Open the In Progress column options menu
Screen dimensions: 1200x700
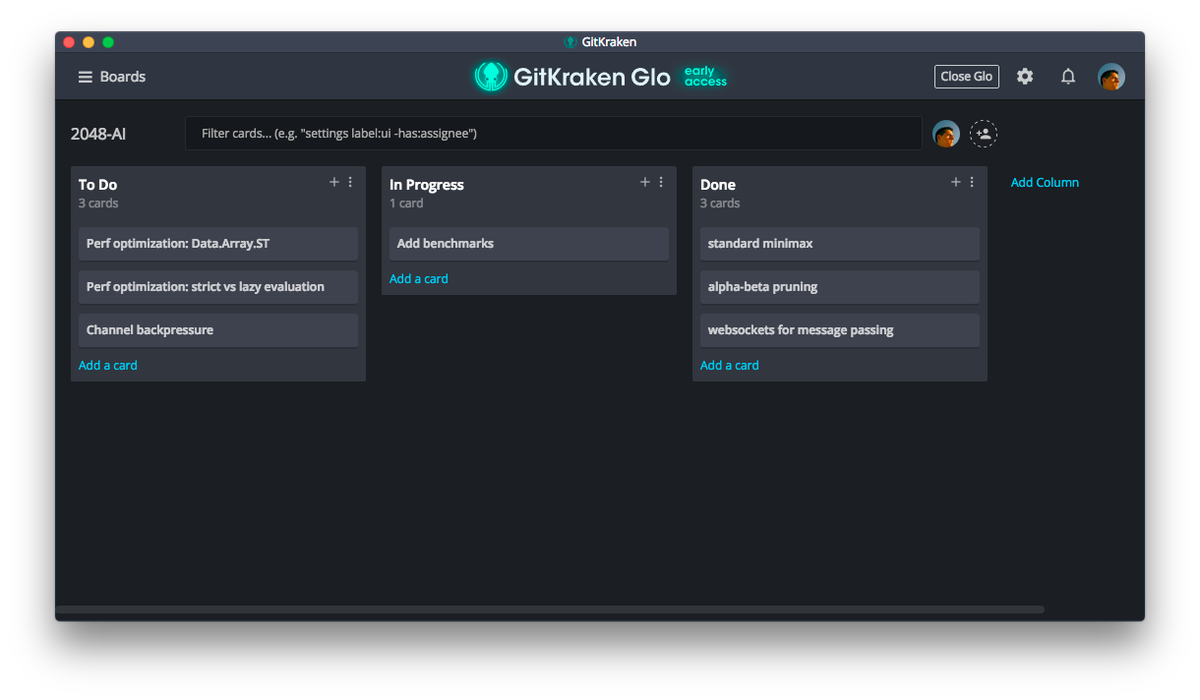tap(661, 182)
